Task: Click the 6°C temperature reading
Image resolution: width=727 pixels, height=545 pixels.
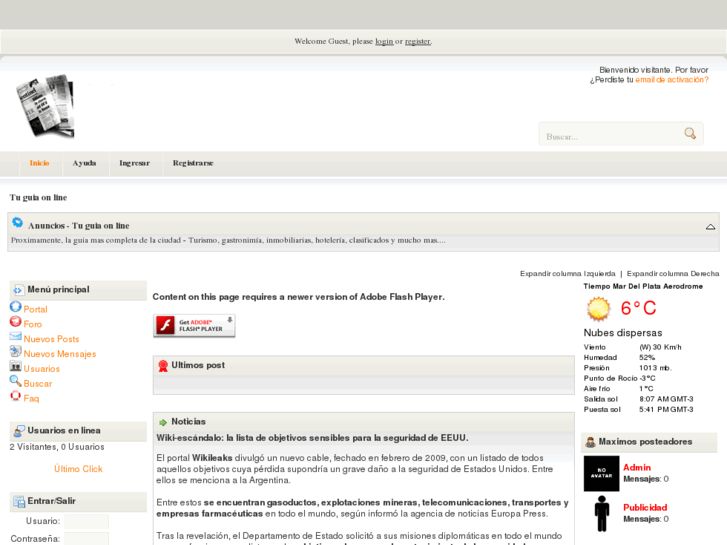Action: 638,308
